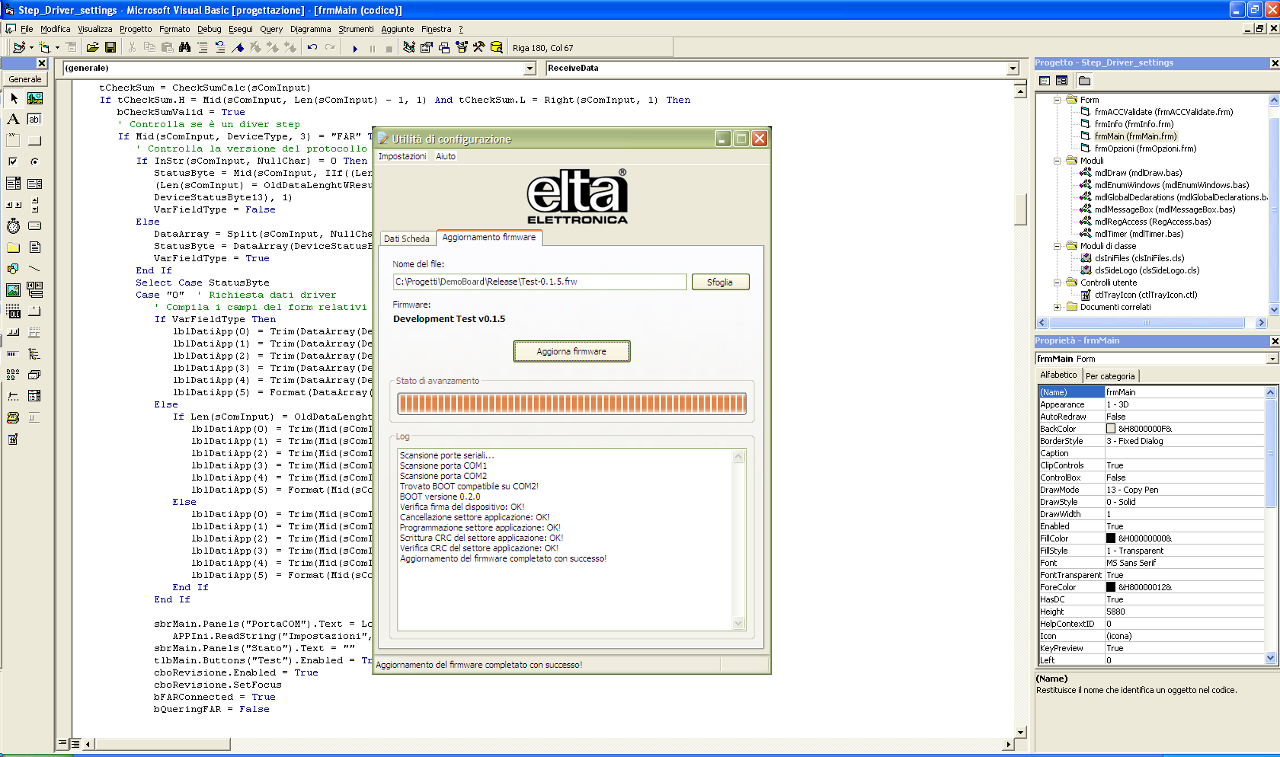
Task: Click View Object icon in Project panel
Action: coord(1062,80)
